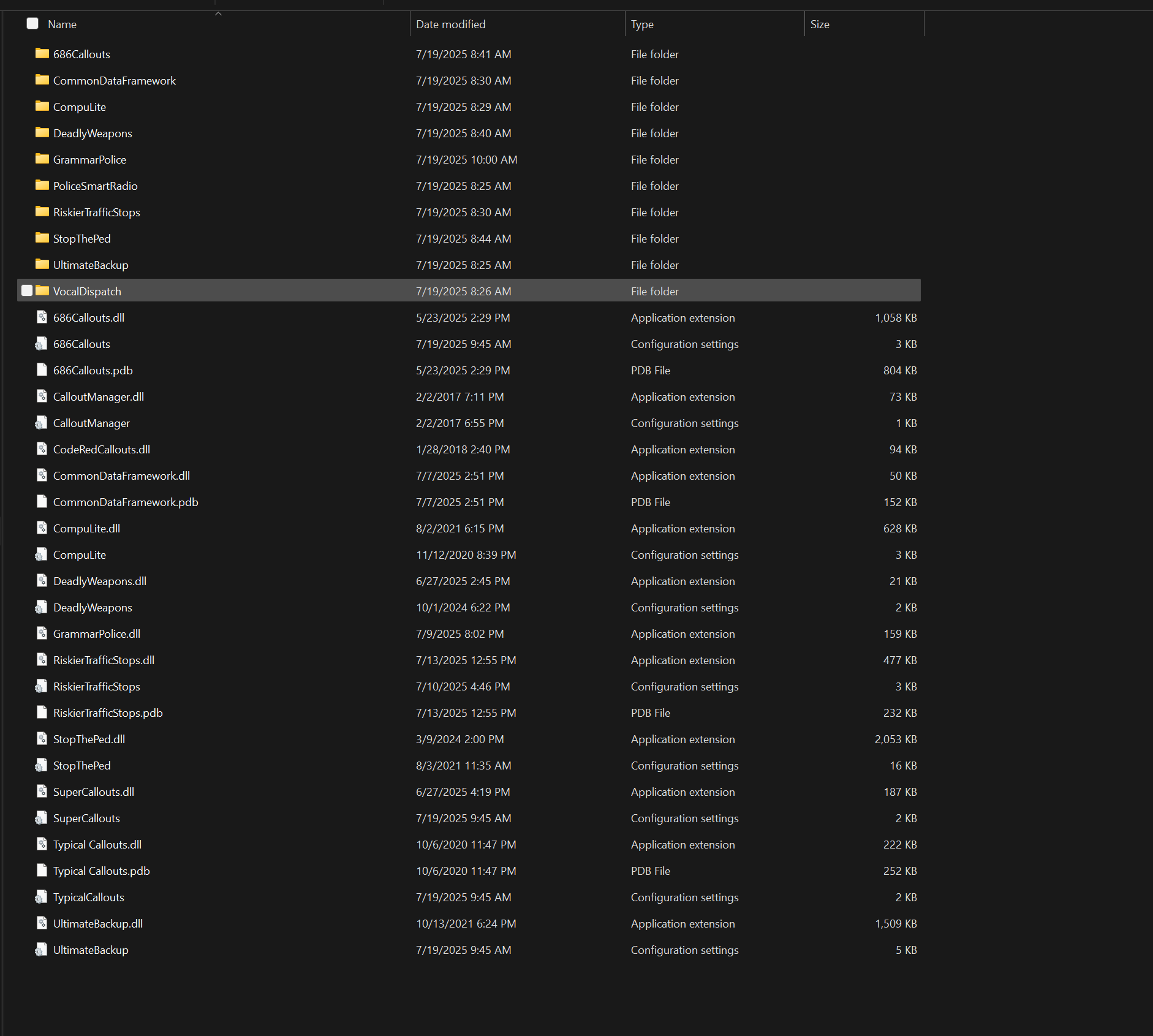Sort by the Size column header
This screenshot has width=1153, height=1036.
[820, 25]
